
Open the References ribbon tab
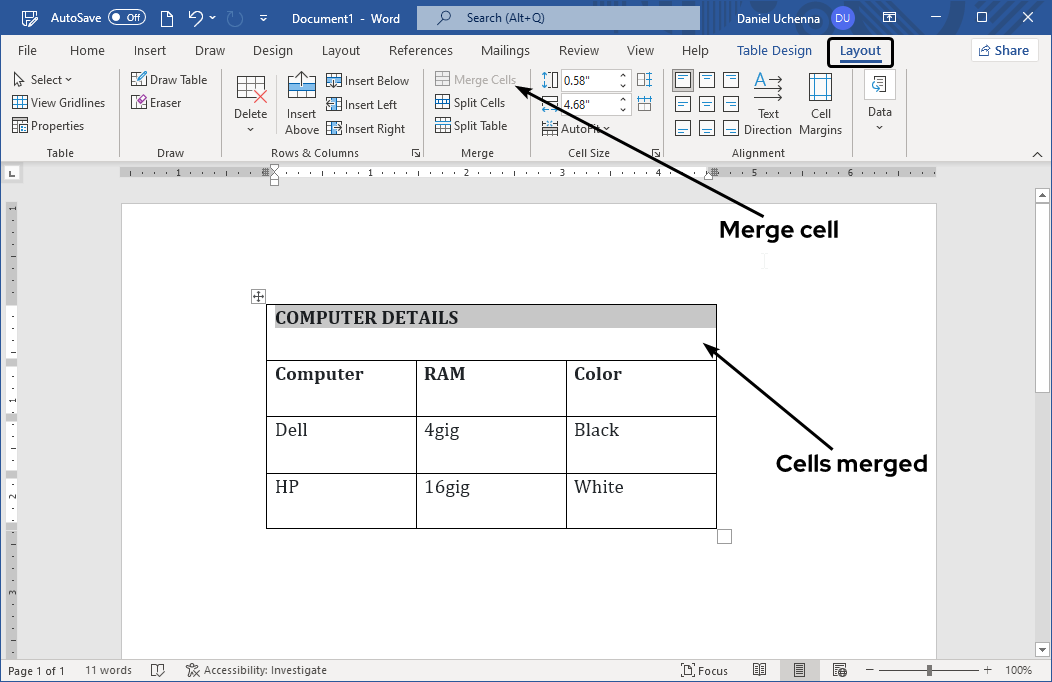click(x=421, y=50)
